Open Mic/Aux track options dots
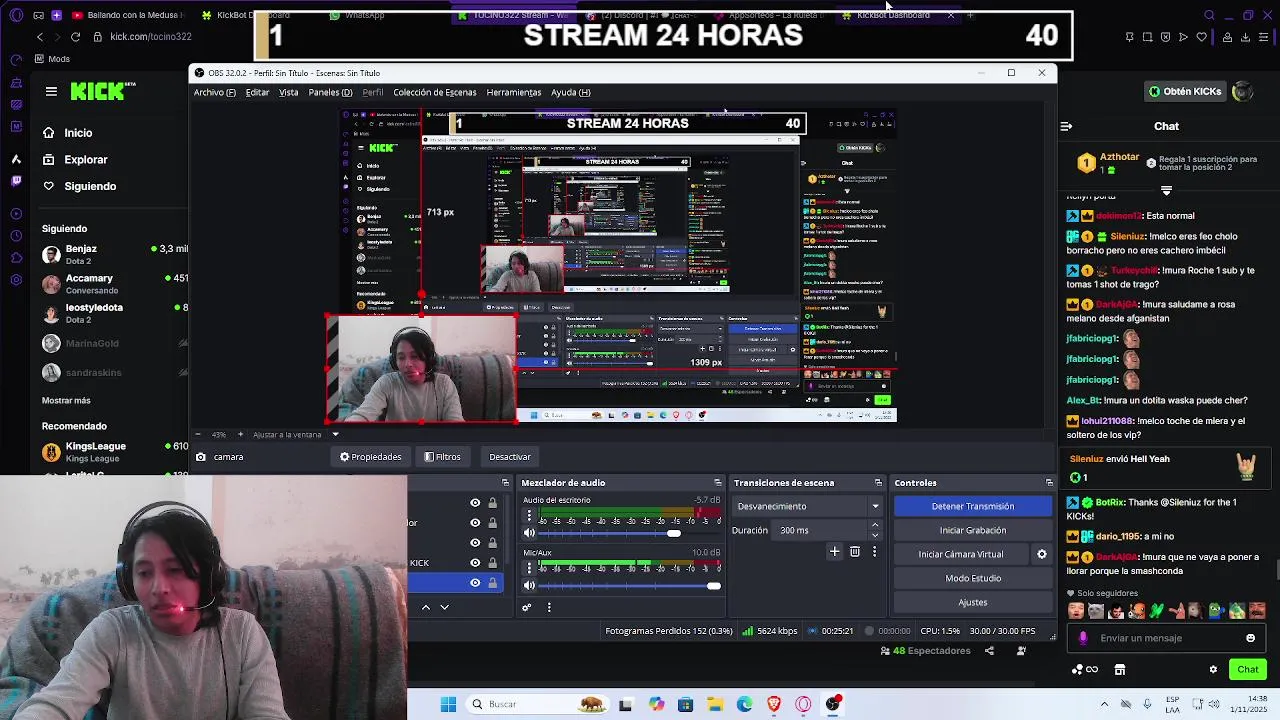1280x720 pixels. pos(529,568)
